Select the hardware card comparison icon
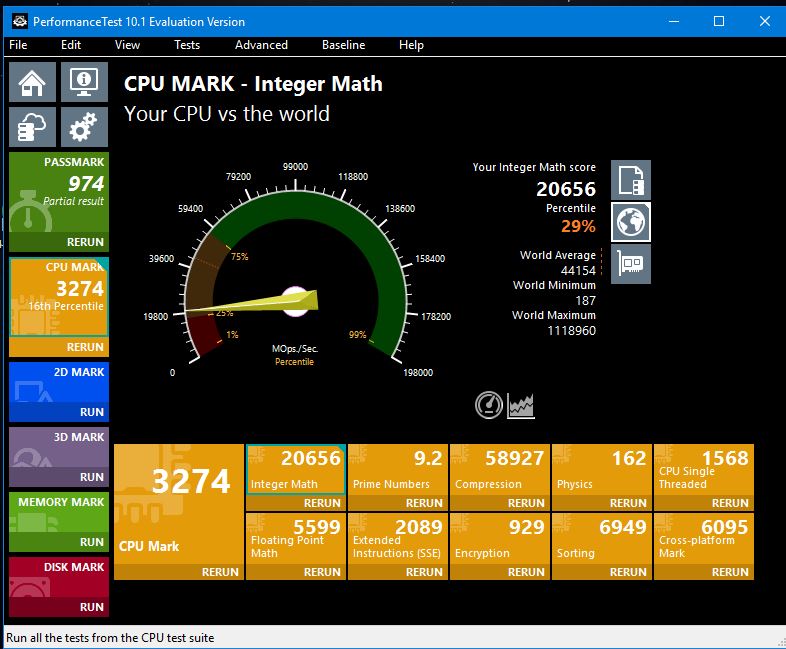The width and height of the screenshot is (786, 649). (x=631, y=264)
